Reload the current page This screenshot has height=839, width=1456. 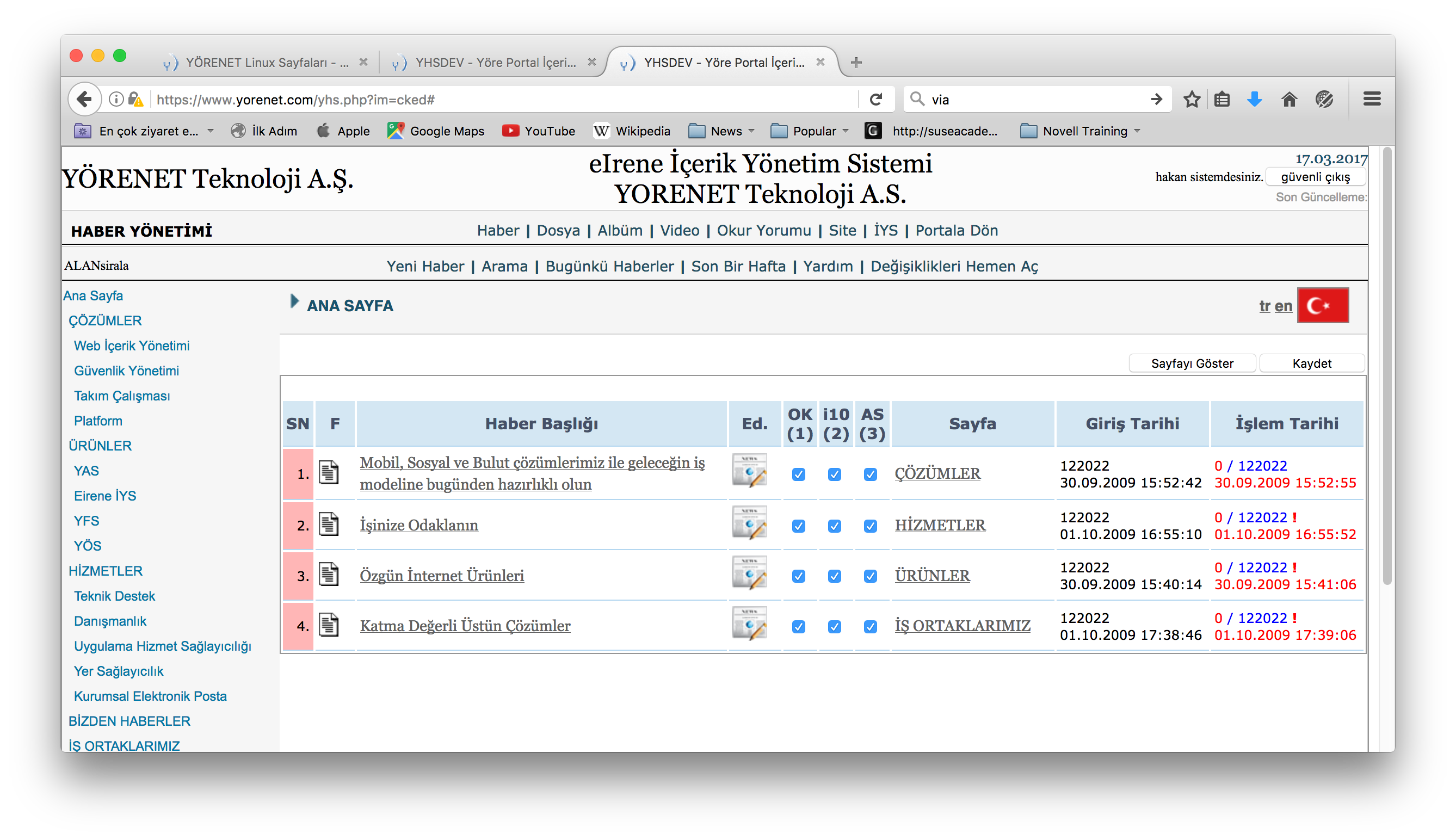[x=876, y=100]
